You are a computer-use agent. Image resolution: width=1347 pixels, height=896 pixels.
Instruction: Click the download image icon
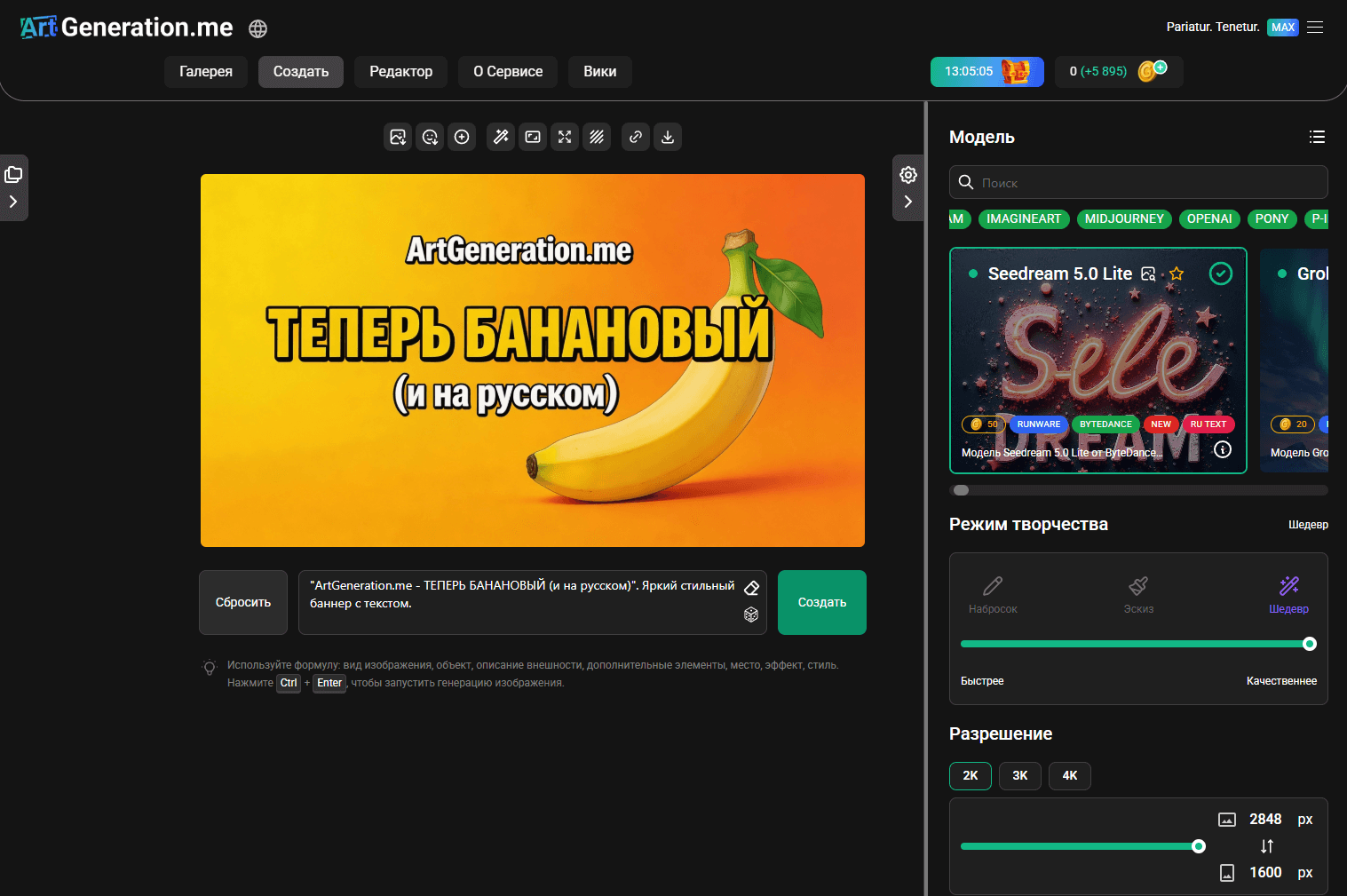[x=668, y=137]
